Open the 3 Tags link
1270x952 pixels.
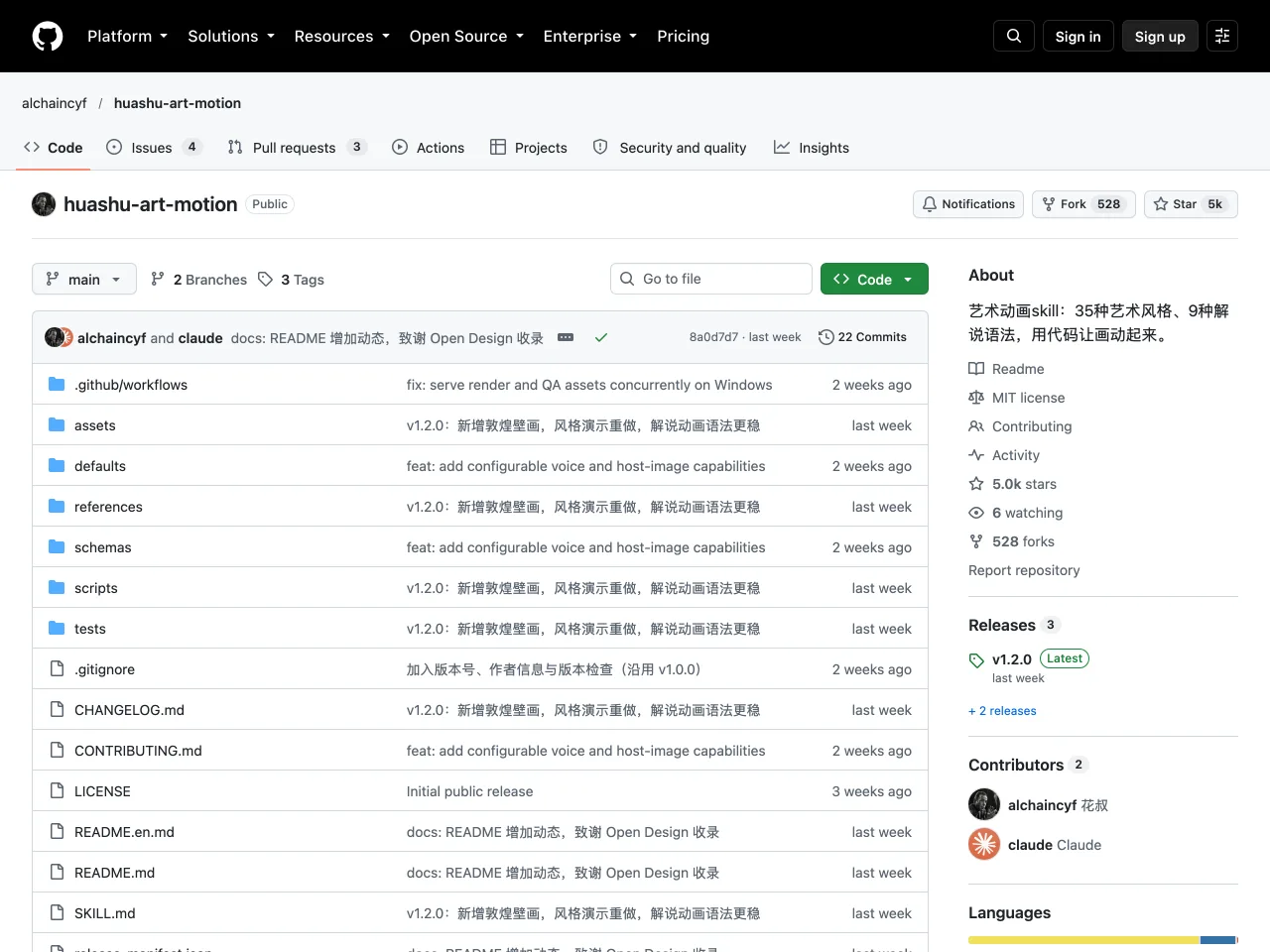pos(292,280)
